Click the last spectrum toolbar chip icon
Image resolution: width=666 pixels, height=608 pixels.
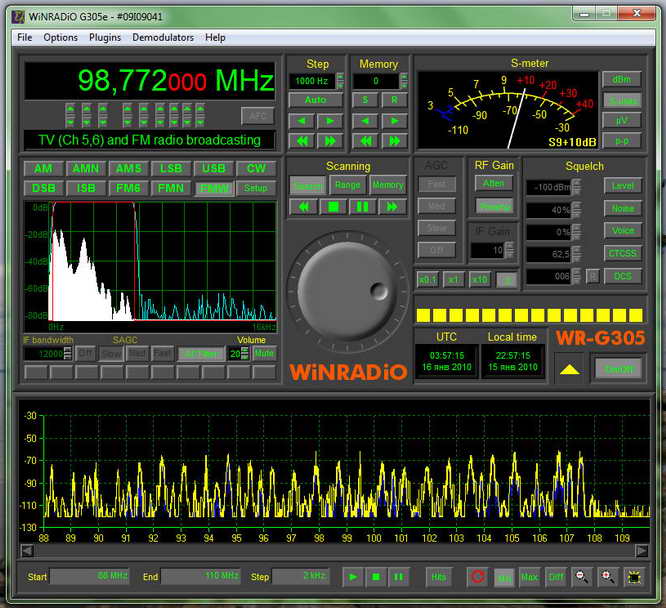633,577
